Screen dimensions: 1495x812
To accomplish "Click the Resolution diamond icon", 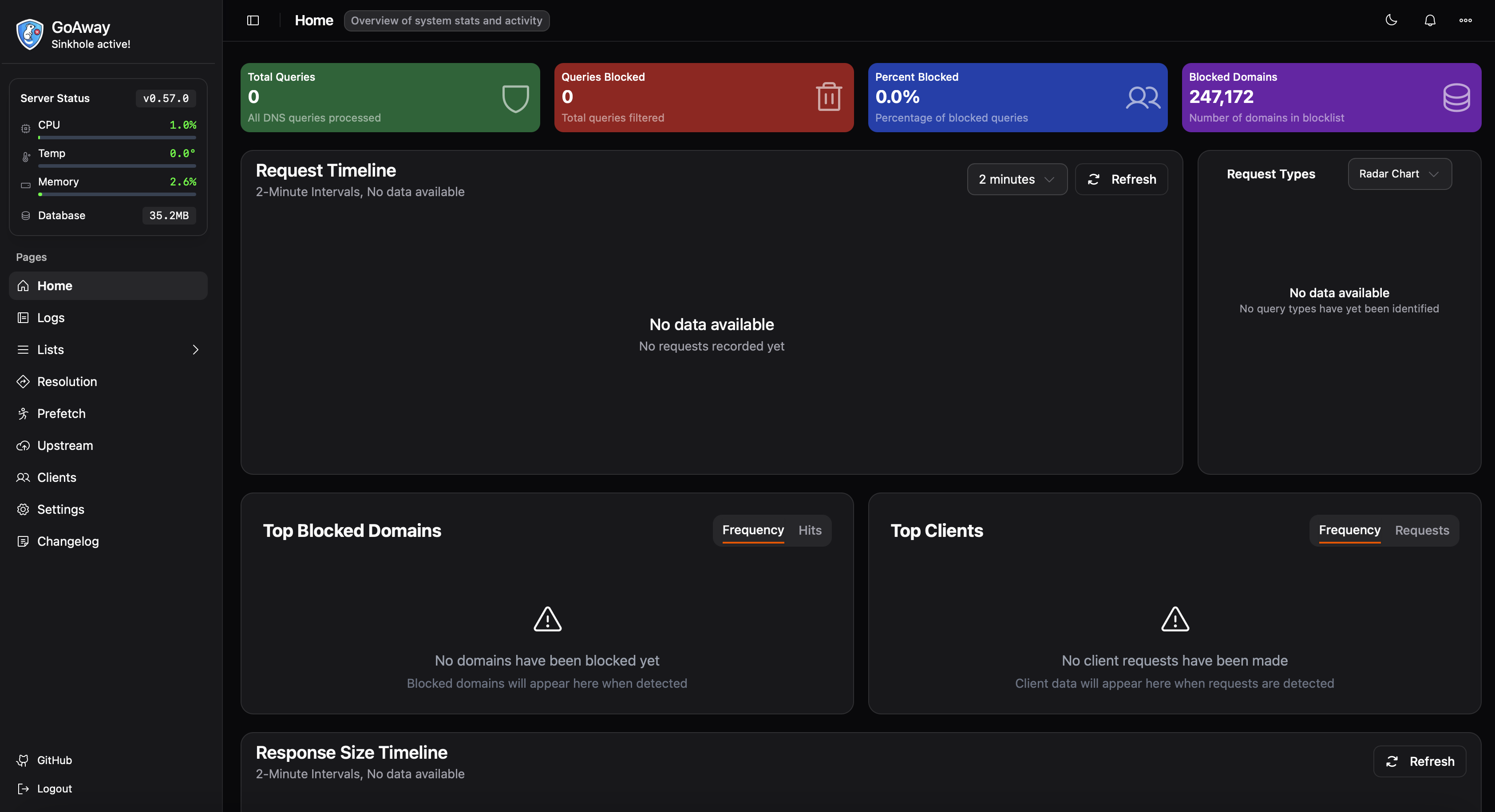I will [23, 382].
